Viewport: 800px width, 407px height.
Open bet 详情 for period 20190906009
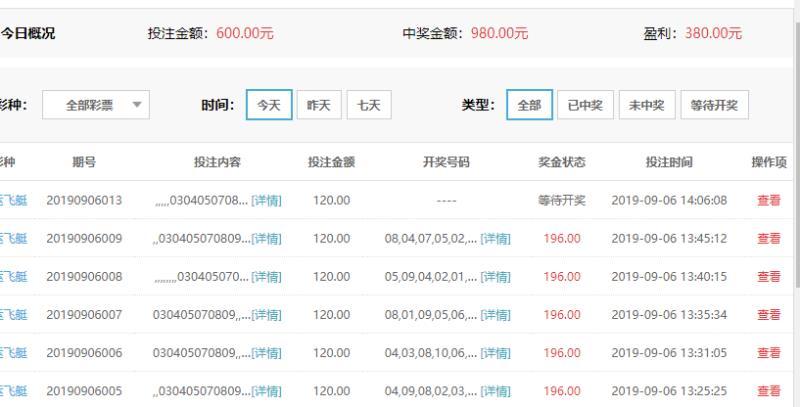tap(266, 239)
